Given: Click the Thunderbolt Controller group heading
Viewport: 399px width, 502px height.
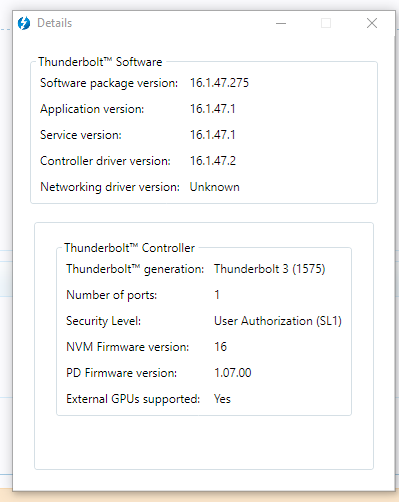Looking at the screenshot, I should click(x=129, y=248).
